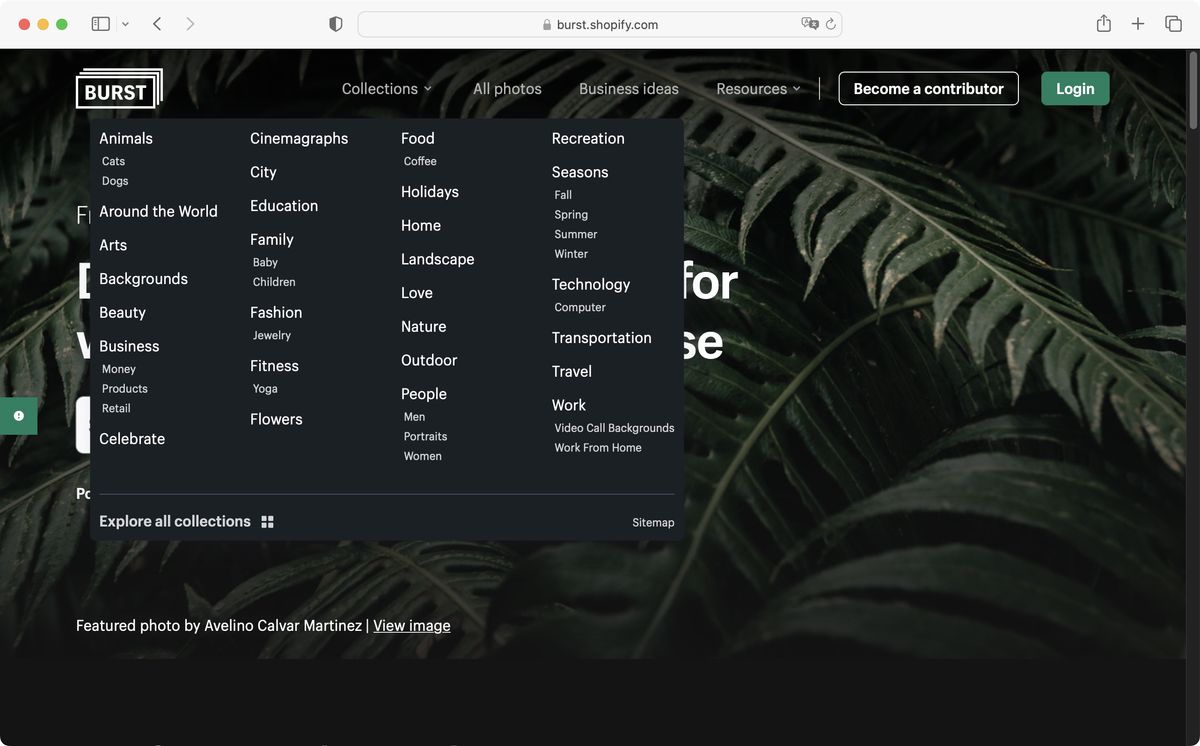This screenshot has height=746, width=1200.
Task: Click the green help badge on the left edge
Action: click(x=18, y=415)
